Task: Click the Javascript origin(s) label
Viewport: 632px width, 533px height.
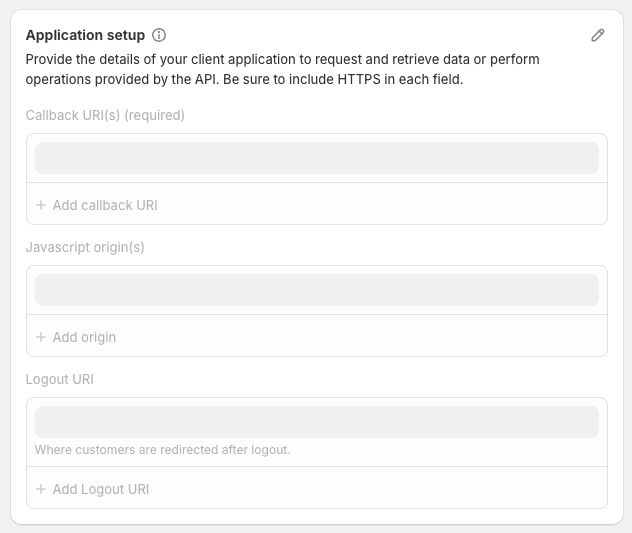Action: [x=85, y=247]
